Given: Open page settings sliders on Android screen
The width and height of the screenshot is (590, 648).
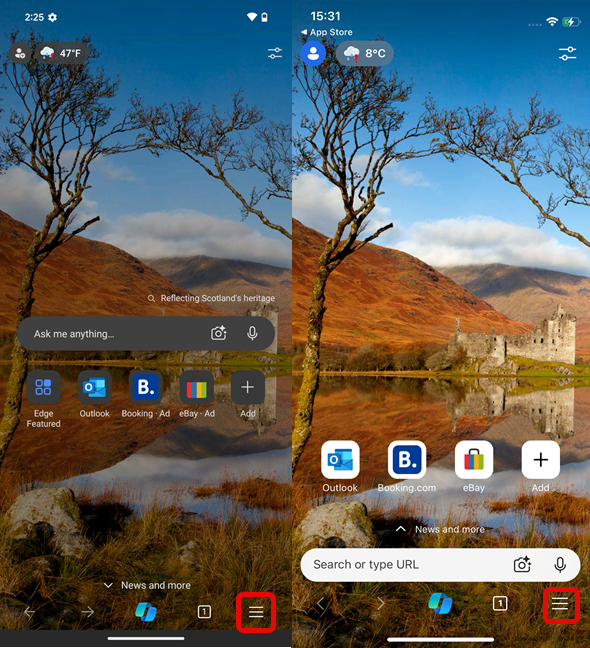Looking at the screenshot, I should pyautogui.click(x=275, y=53).
